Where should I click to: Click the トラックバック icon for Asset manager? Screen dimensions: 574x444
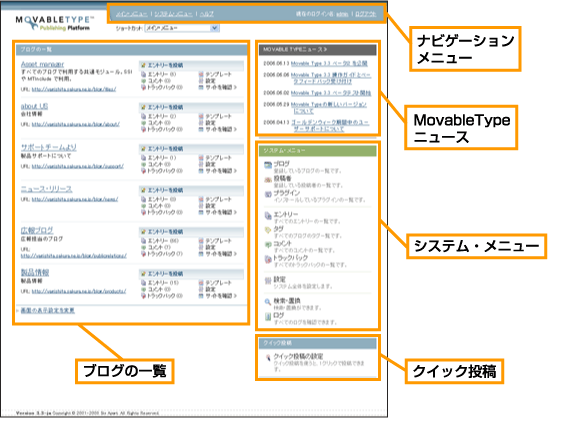[x=144, y=87]
